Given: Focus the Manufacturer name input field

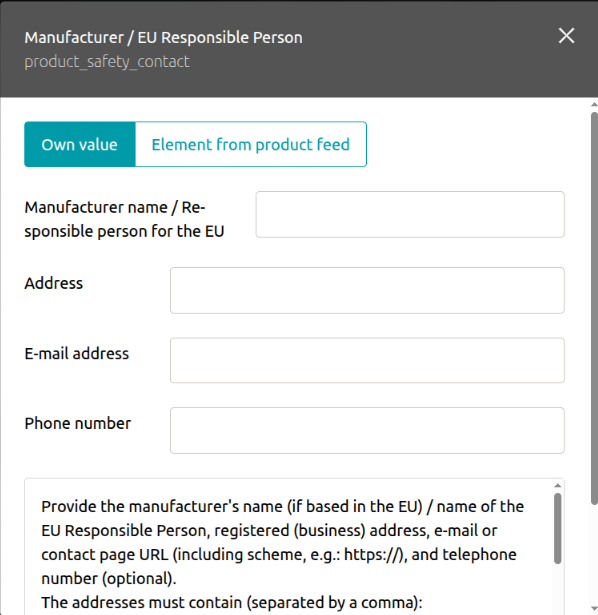Looking at the screenshot, I should click(x=410, y=215).
